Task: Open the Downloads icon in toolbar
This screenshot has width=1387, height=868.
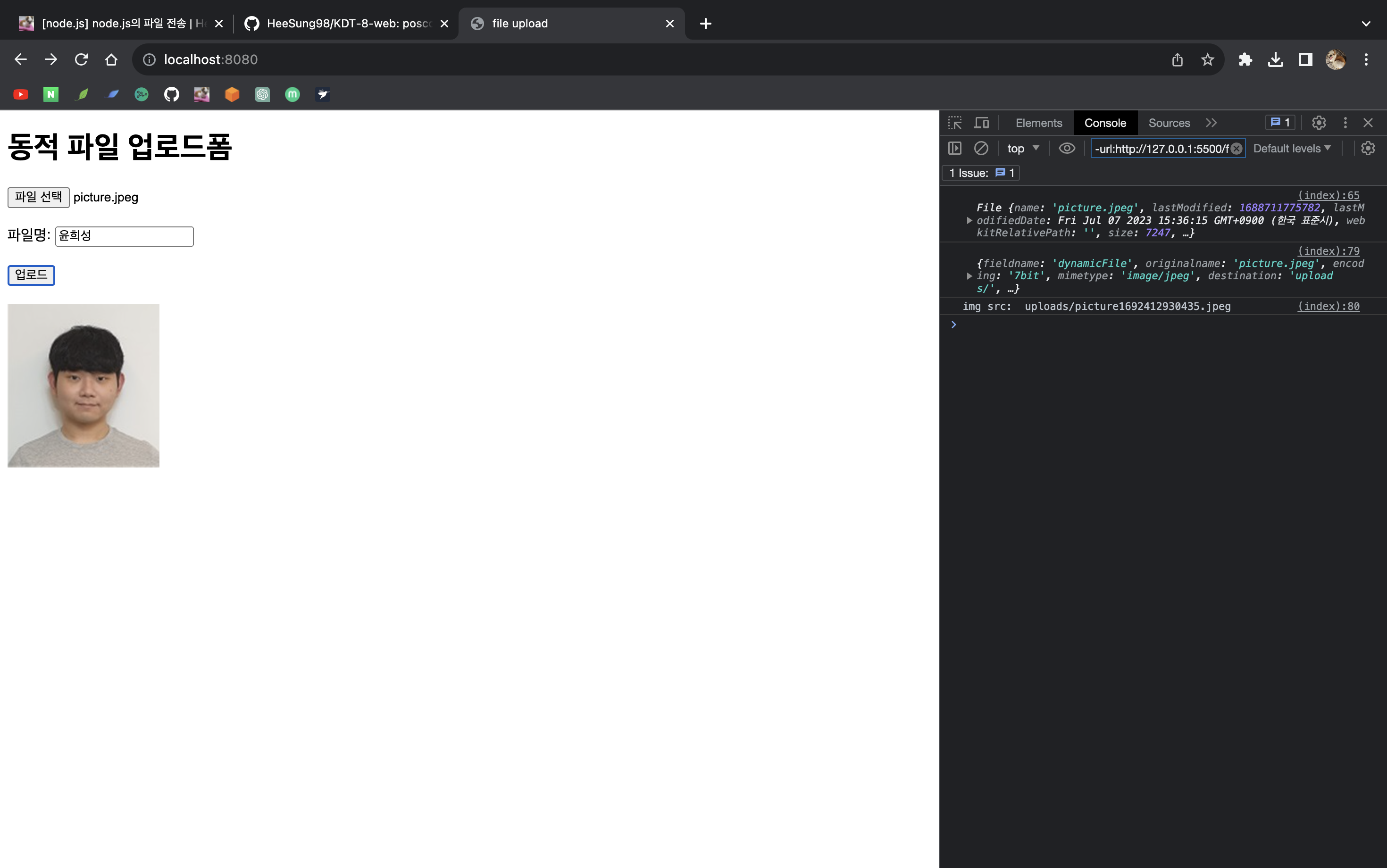Action: pyautogui.click(x=1276, y=60)
